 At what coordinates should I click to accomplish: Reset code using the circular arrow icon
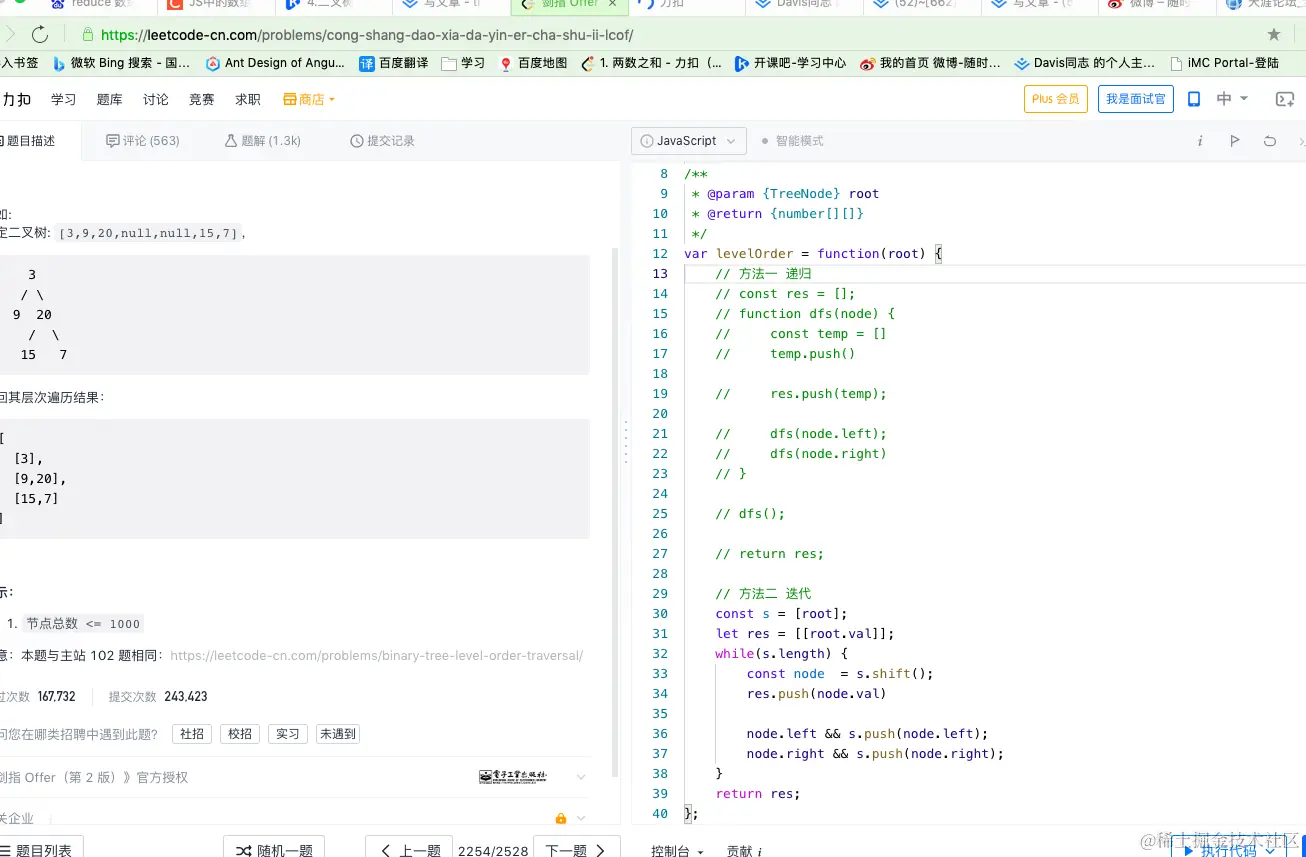point(1270,141)
